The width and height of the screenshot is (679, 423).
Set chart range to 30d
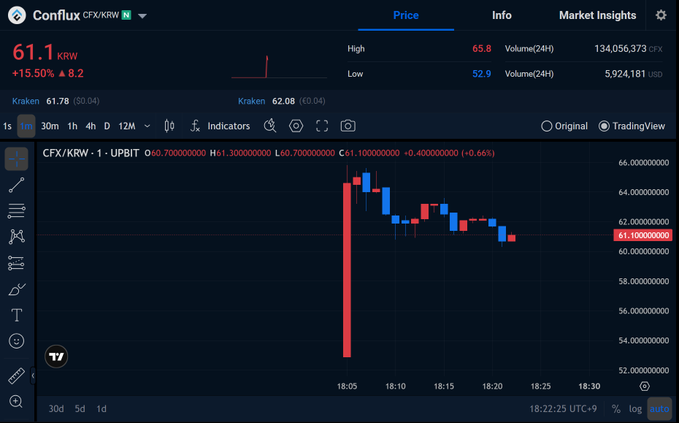(56, 409)
